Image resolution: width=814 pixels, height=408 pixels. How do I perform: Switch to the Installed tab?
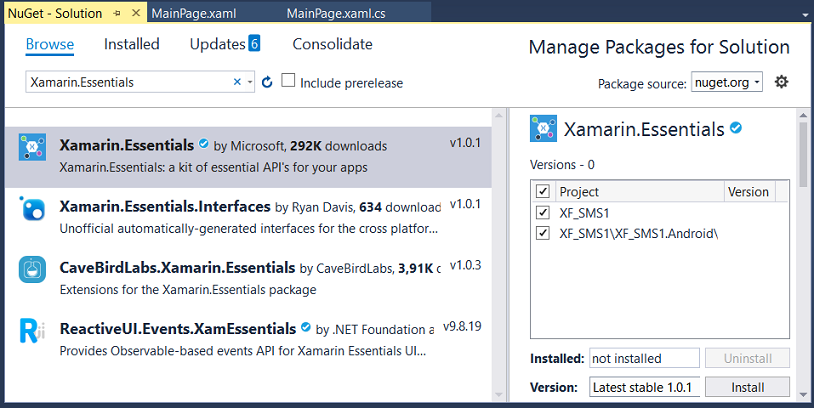point(131,44)
